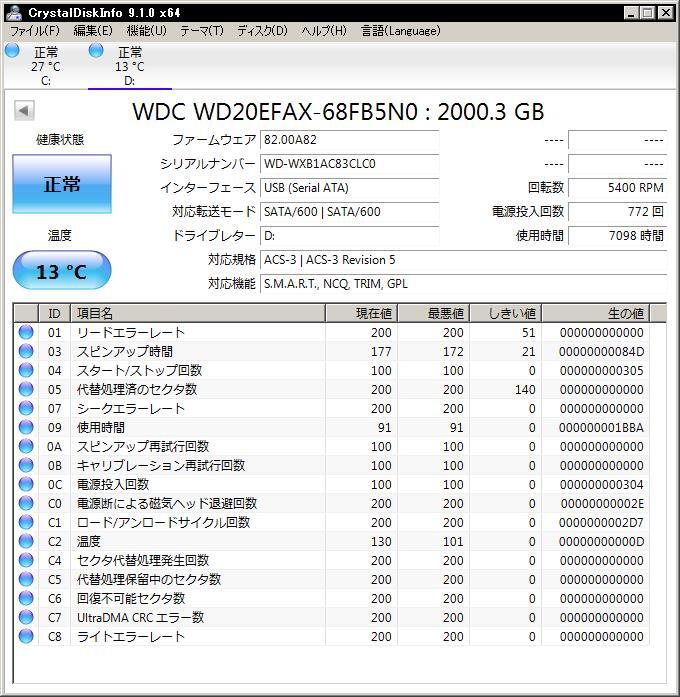The image size is (680, 697).
Task: Click the disk title WDC WD20EFAX-68FB5N0
Action: pos(276,111)
